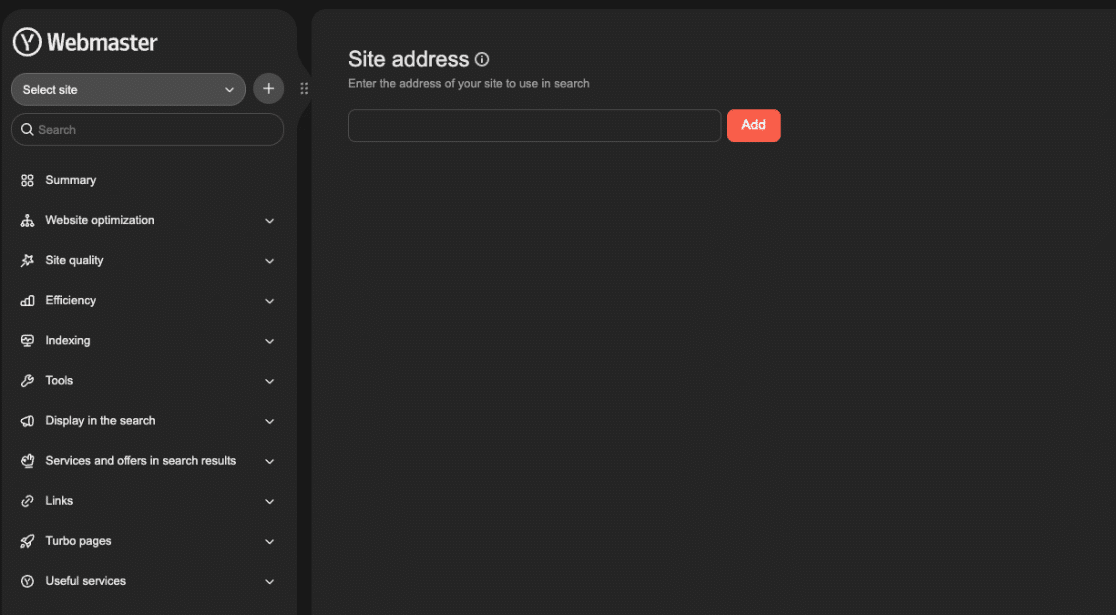Select the Indexing robot icon
The height and width of the screenshot is (615, 1116).
pyautogui.click(x=27, y=340)
